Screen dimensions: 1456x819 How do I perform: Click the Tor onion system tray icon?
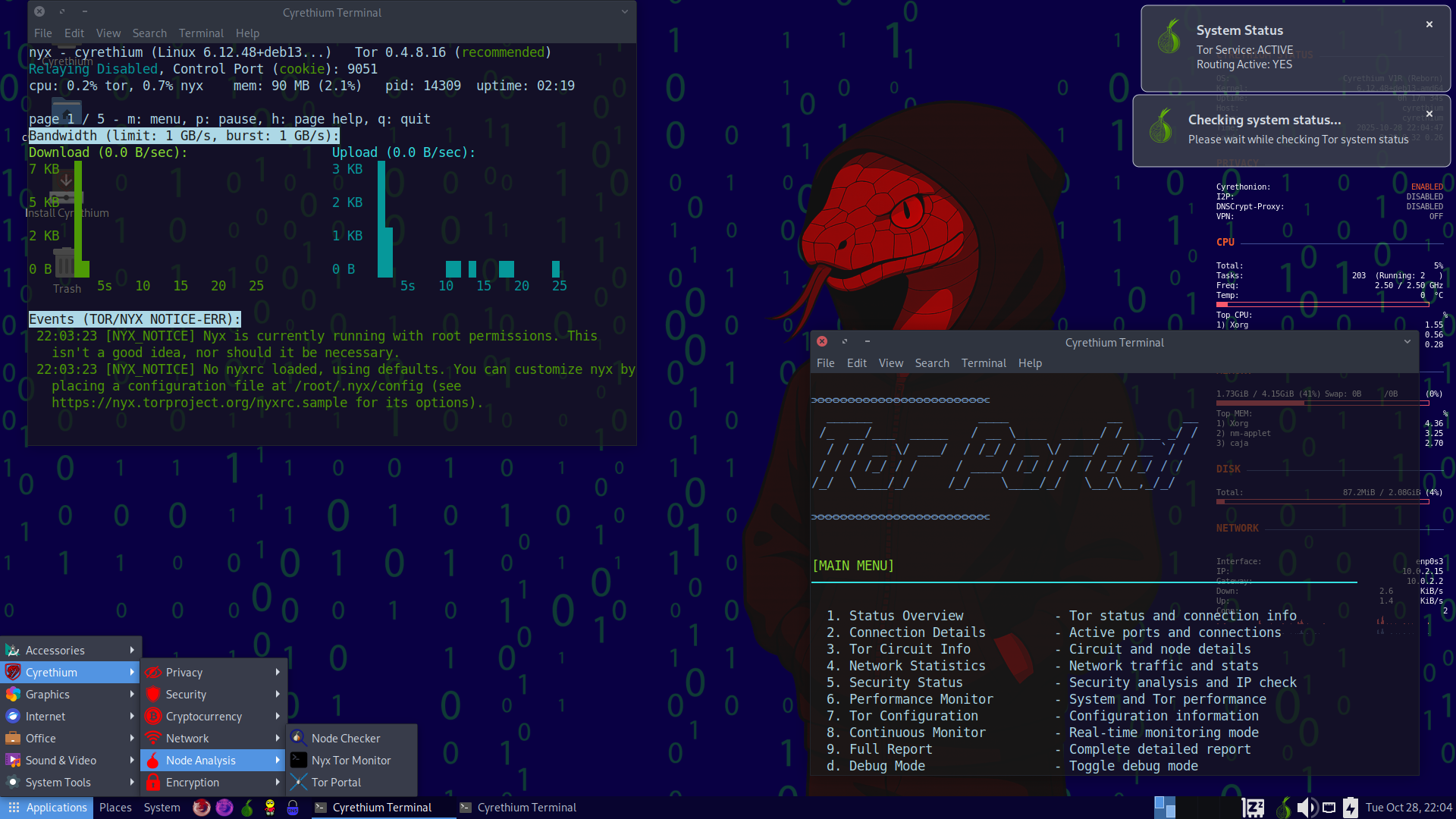[x=1283, y=808]
